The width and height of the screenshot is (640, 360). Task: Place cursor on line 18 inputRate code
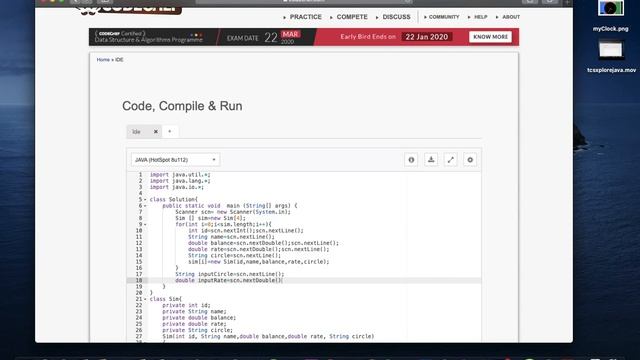pos(229,280)
